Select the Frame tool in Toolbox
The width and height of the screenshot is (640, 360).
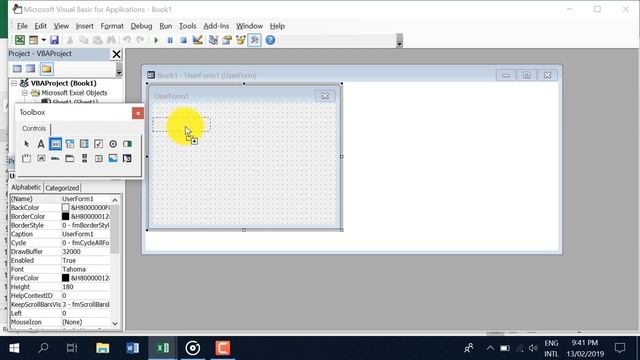(27, 158)
